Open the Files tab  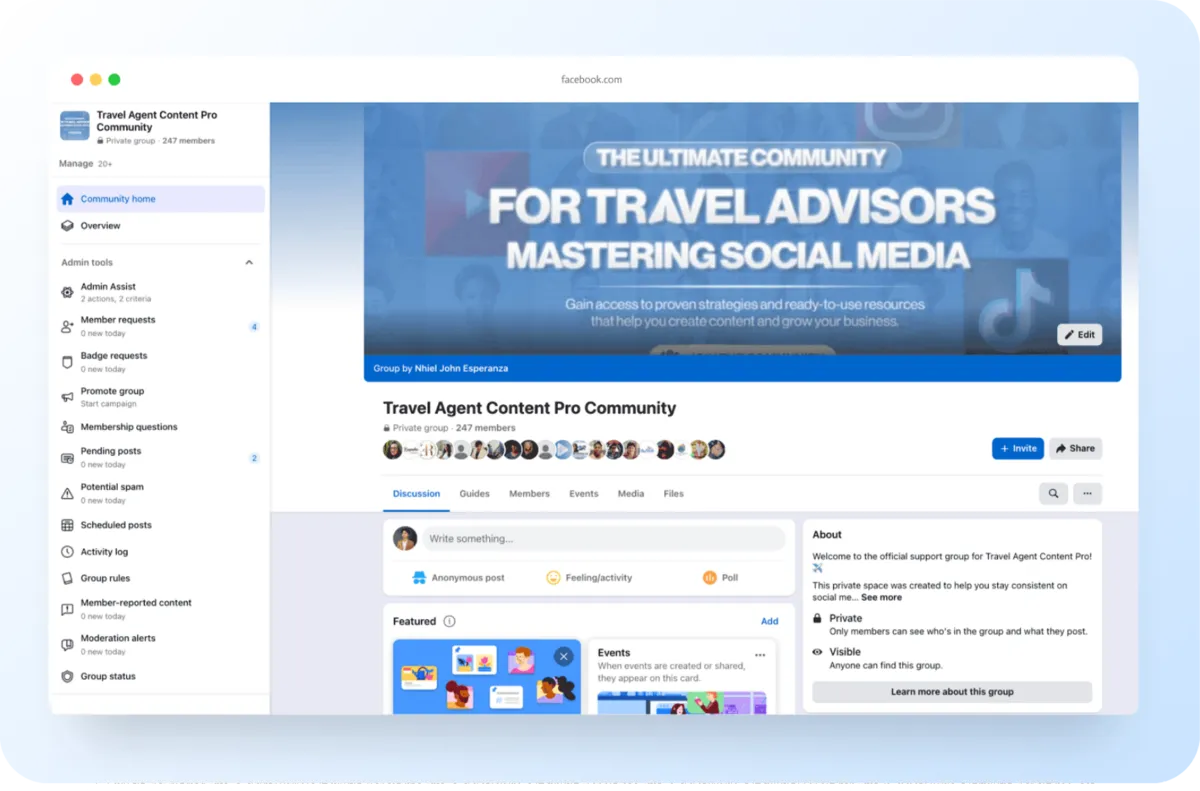[x=674, y=494]
